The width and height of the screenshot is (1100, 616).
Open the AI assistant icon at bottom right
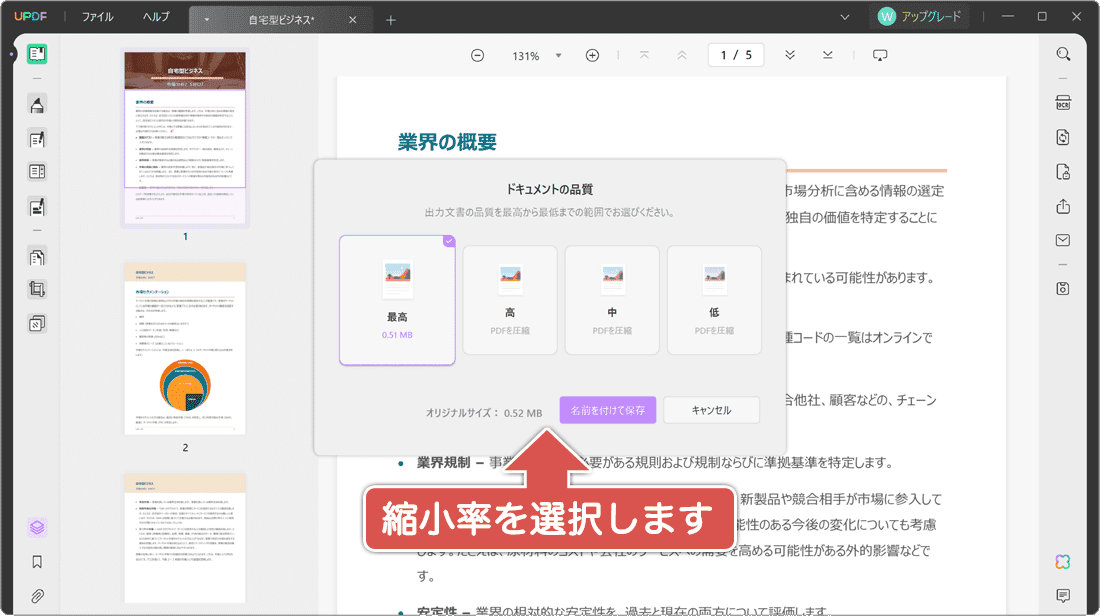pos(1063,563)
